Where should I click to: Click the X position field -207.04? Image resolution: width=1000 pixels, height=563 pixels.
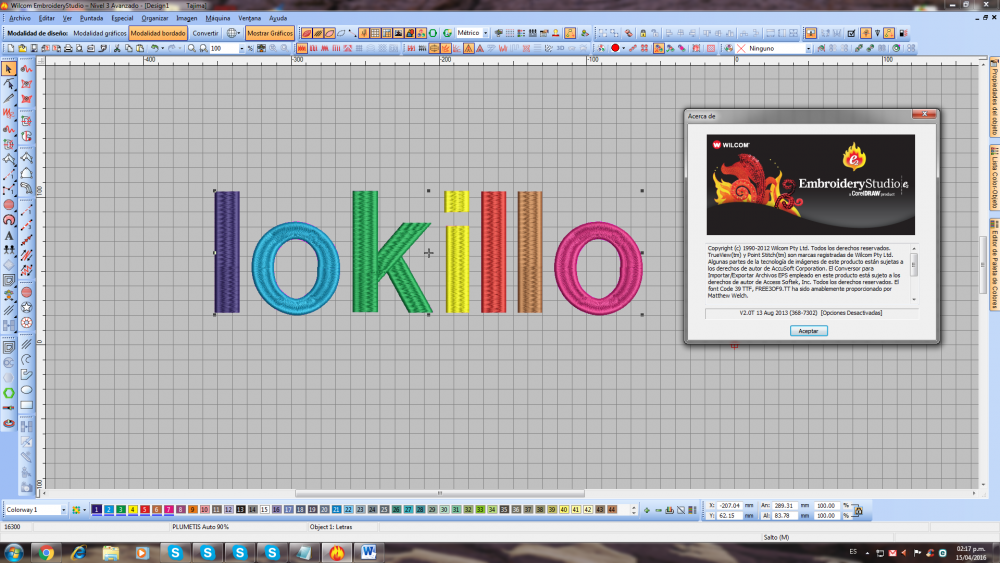(x=729, y=506)
